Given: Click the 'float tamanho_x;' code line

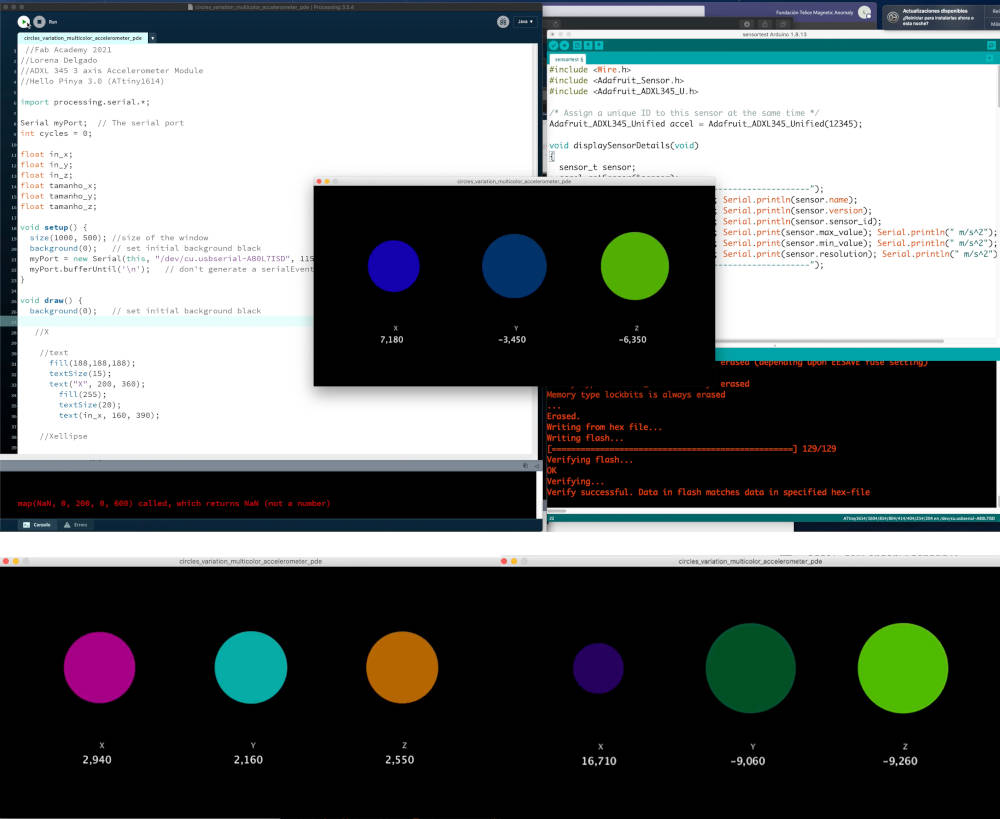Looking at the screenshot, I should tap(58, 186).
